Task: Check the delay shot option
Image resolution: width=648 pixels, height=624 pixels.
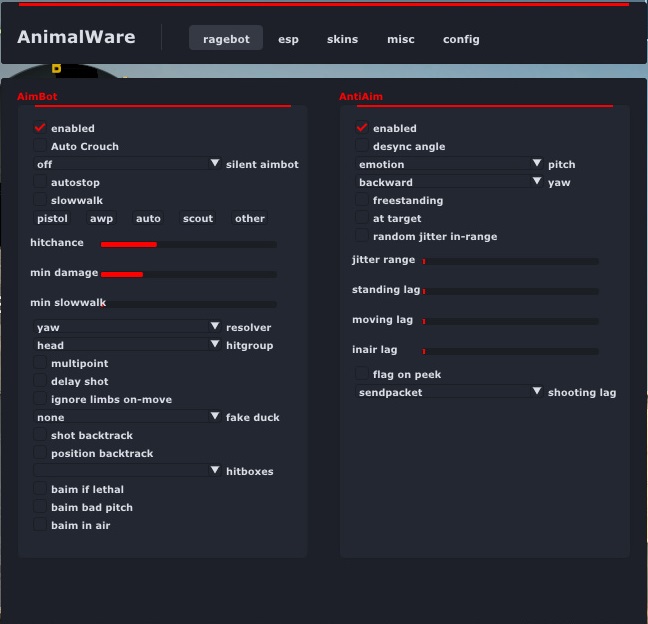Action: pyautogui.click(x=40, y=381)
